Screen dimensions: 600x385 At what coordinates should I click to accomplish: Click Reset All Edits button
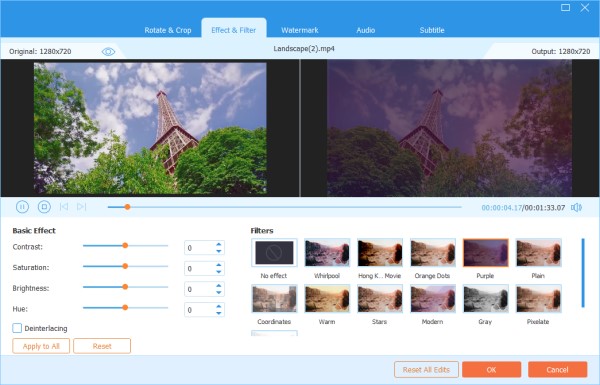[x=426, y=370]
